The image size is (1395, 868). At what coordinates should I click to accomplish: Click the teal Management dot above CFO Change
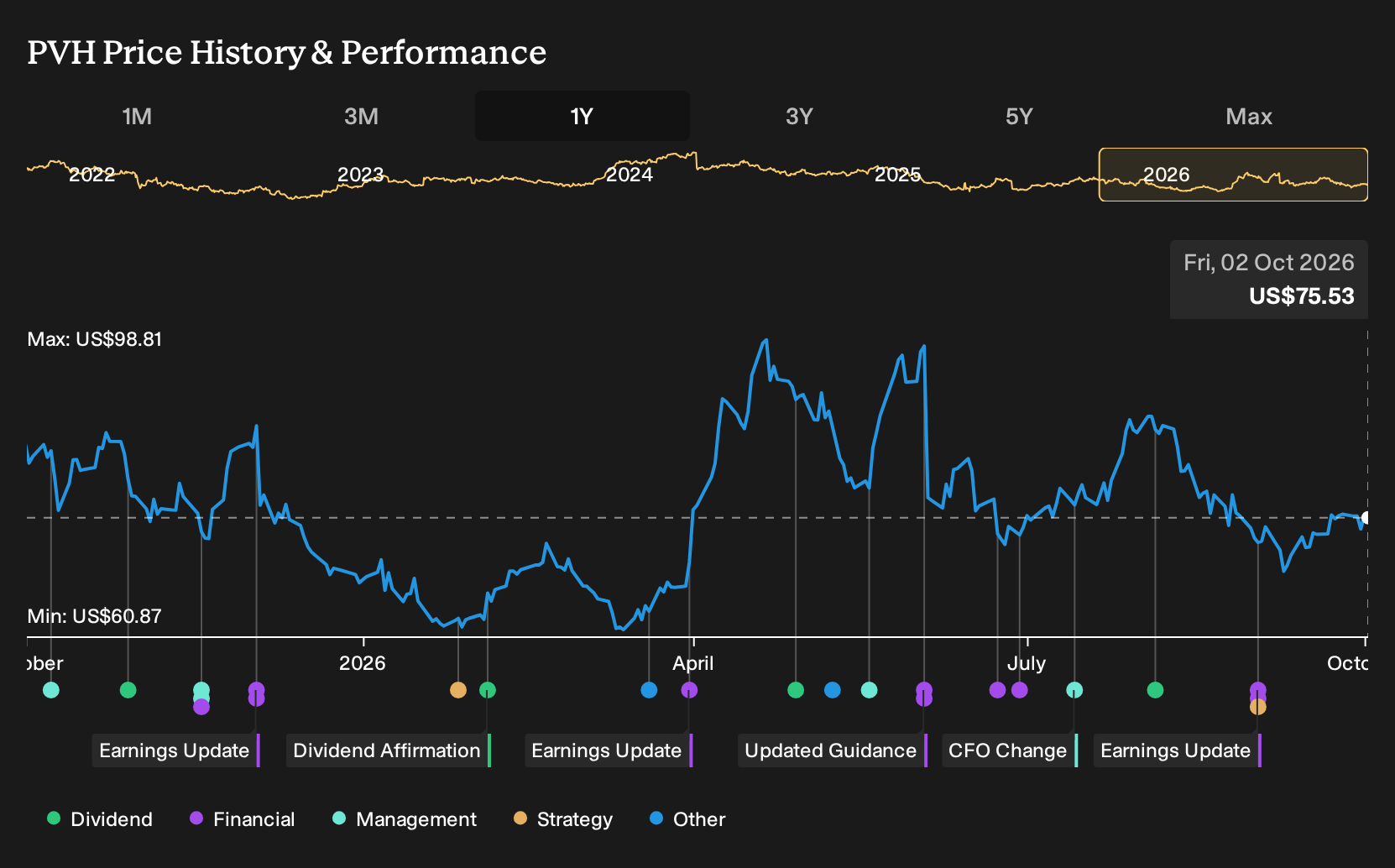(1074, 690)
